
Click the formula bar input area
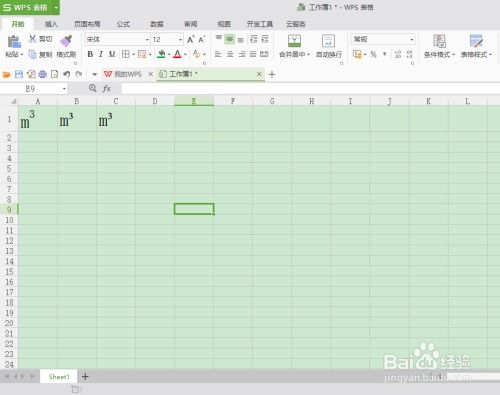[310, 89]
